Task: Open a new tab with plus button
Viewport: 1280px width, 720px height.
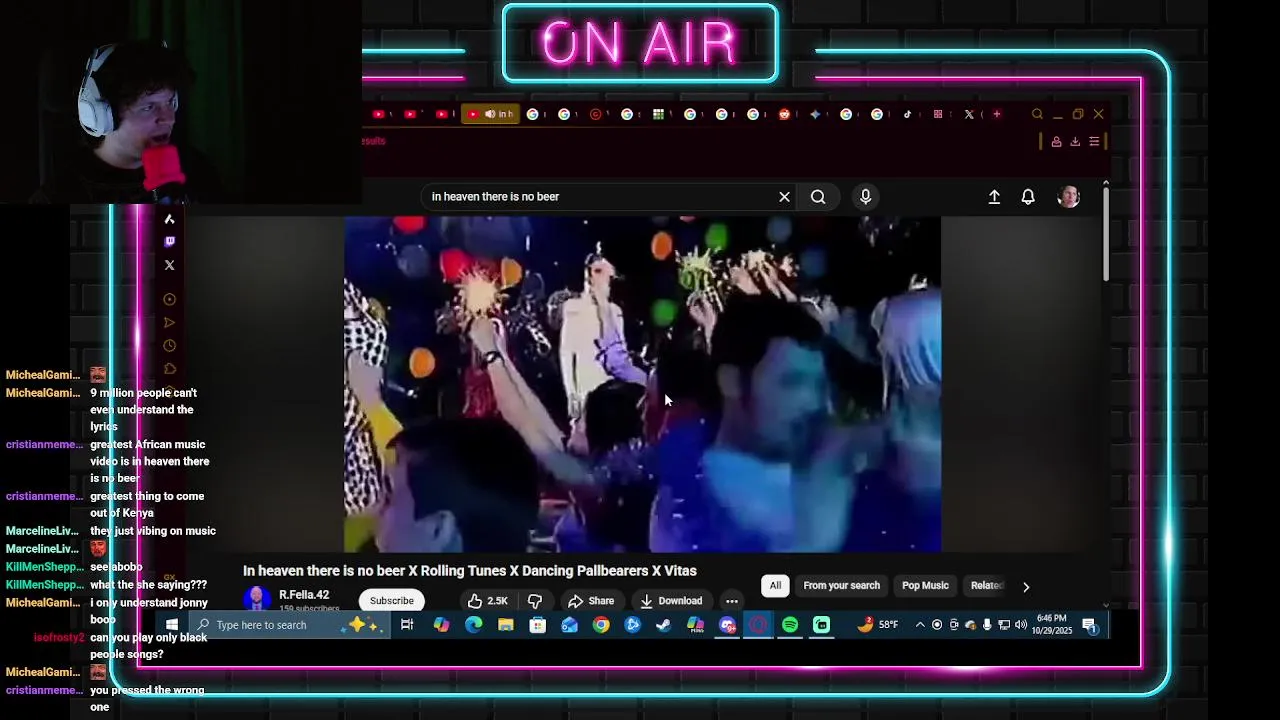Action: [996, 114]
